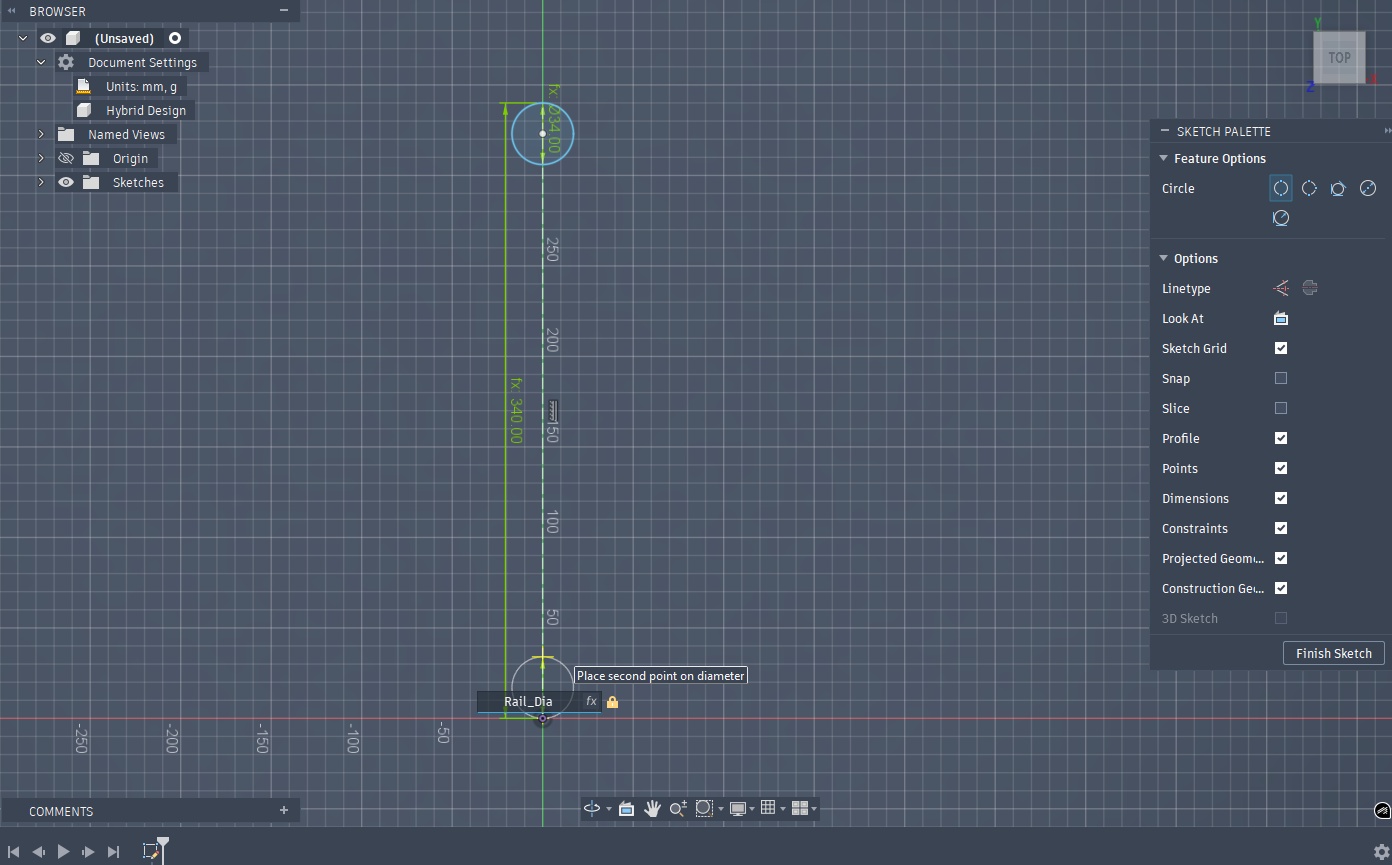This screenshot has height=865, width=1392.
Task: Hide the Sketches folder via eye icon
Action: [66, 182]
